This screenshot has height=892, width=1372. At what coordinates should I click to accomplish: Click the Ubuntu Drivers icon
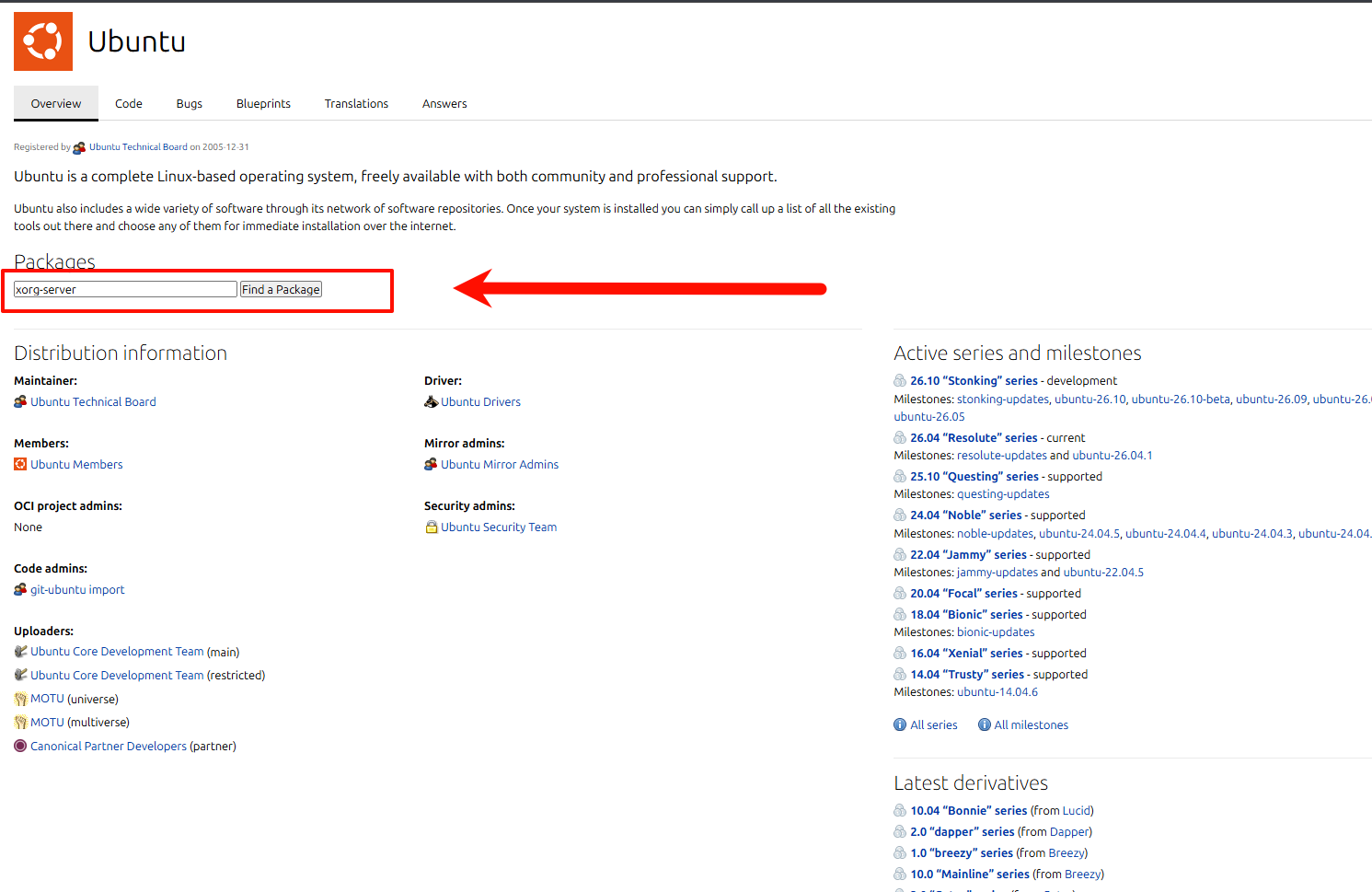point(431,401)
